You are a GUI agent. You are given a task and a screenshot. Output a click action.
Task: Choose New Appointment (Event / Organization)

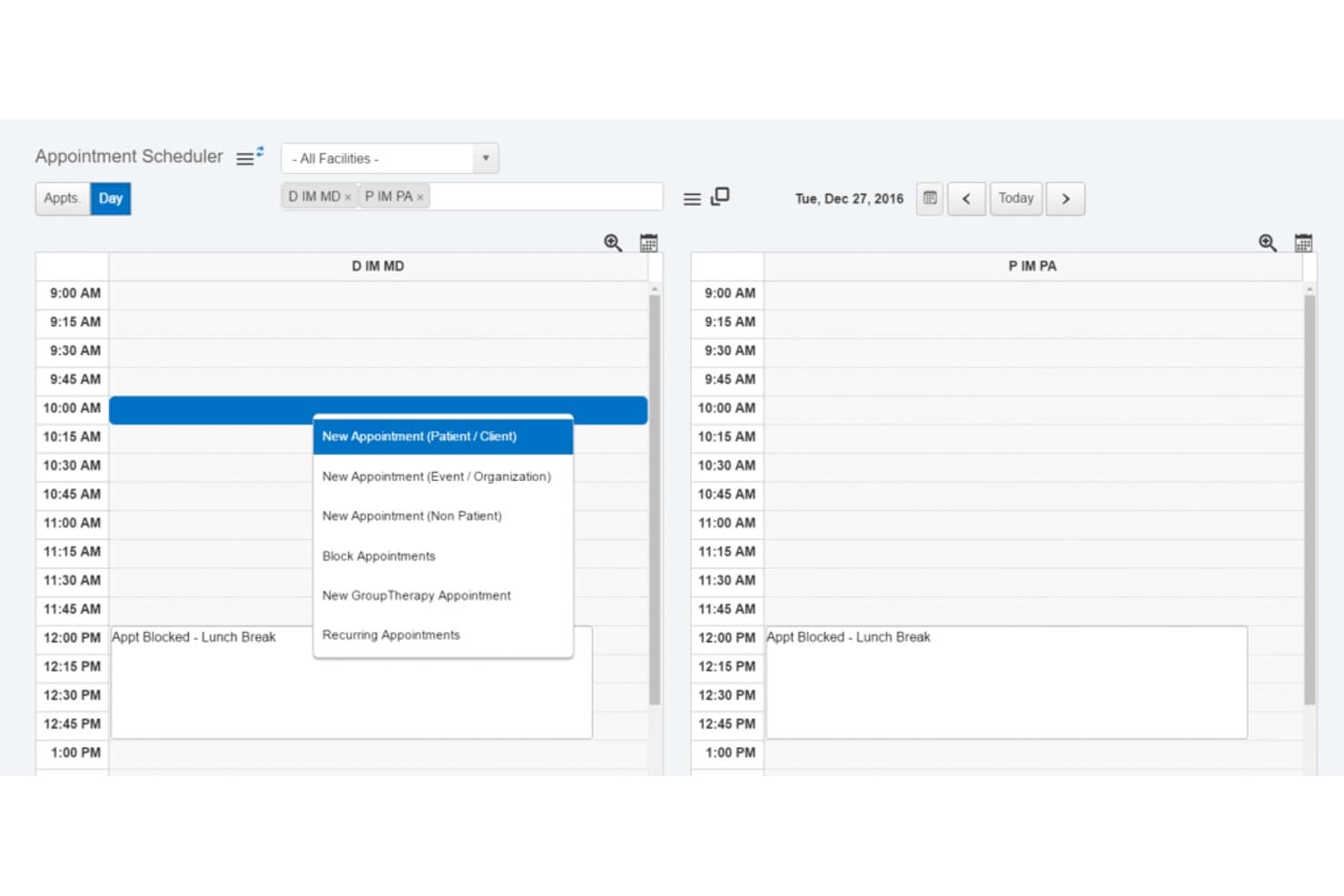443,477
